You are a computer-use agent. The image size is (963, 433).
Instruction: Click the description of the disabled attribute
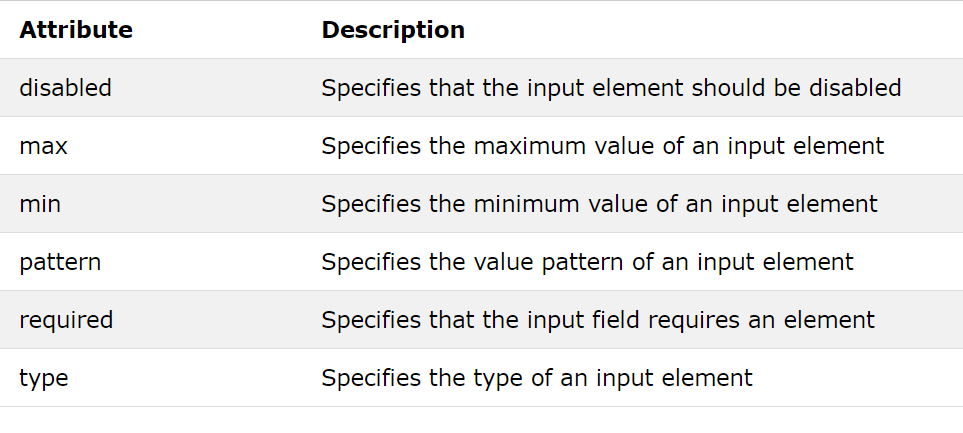611,88
